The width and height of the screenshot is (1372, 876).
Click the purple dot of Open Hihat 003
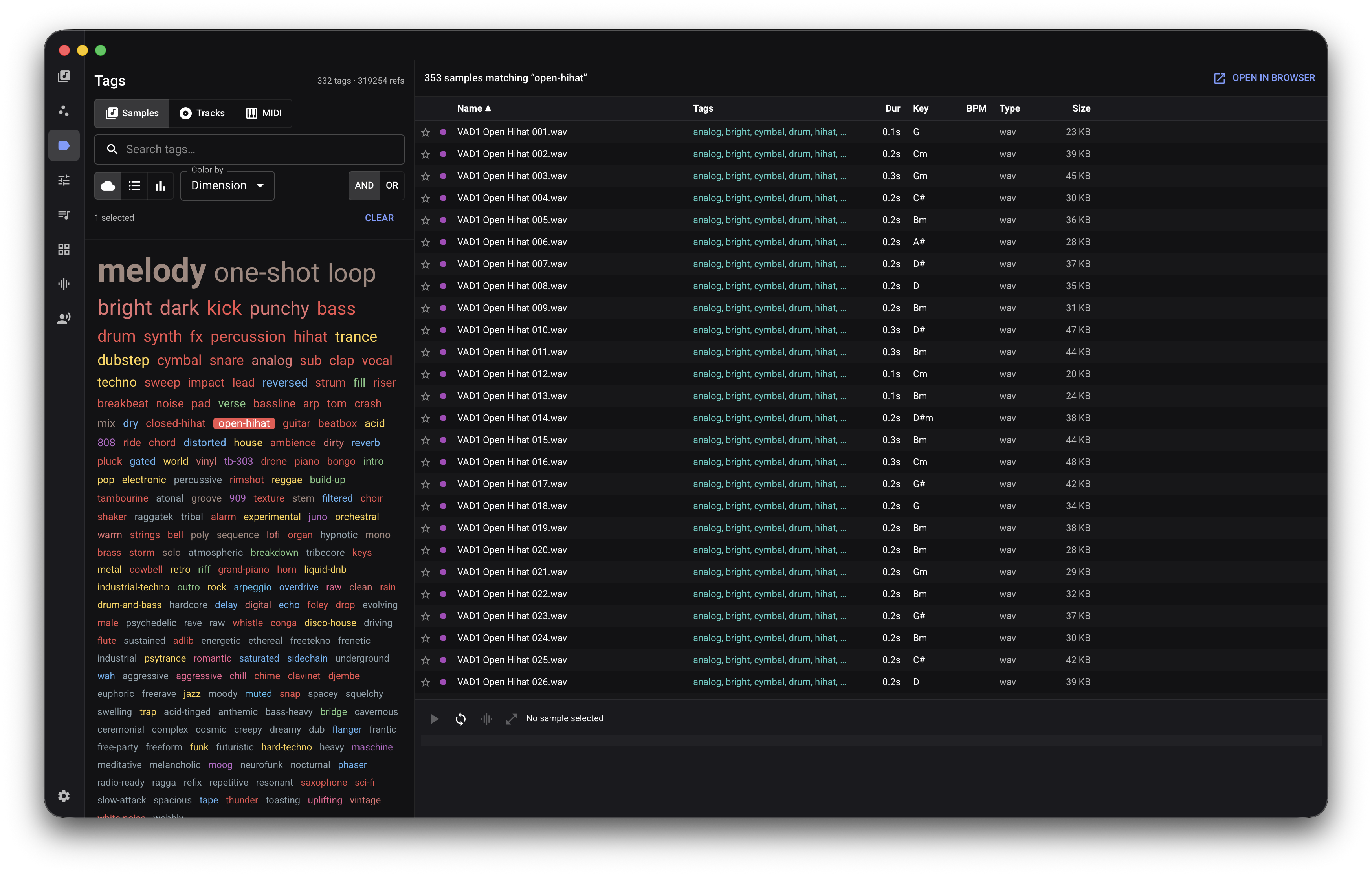pyautogui.click(x=443, y=176)
